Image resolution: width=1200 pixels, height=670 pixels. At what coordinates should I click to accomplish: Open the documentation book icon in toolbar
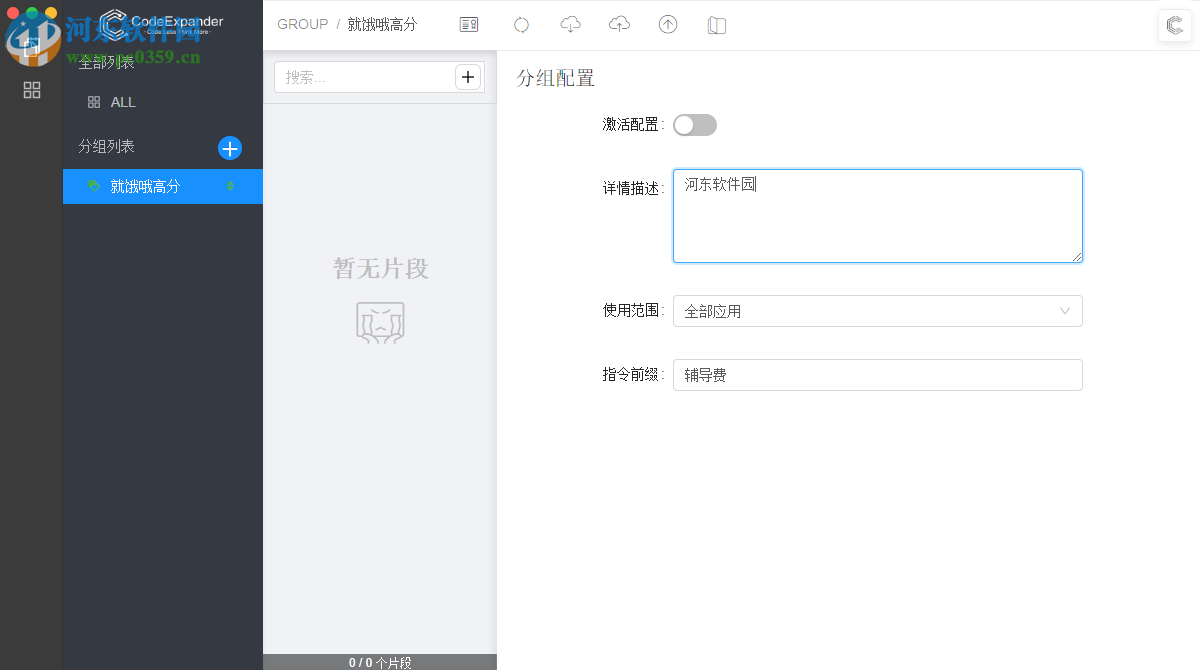pos(717,24)
